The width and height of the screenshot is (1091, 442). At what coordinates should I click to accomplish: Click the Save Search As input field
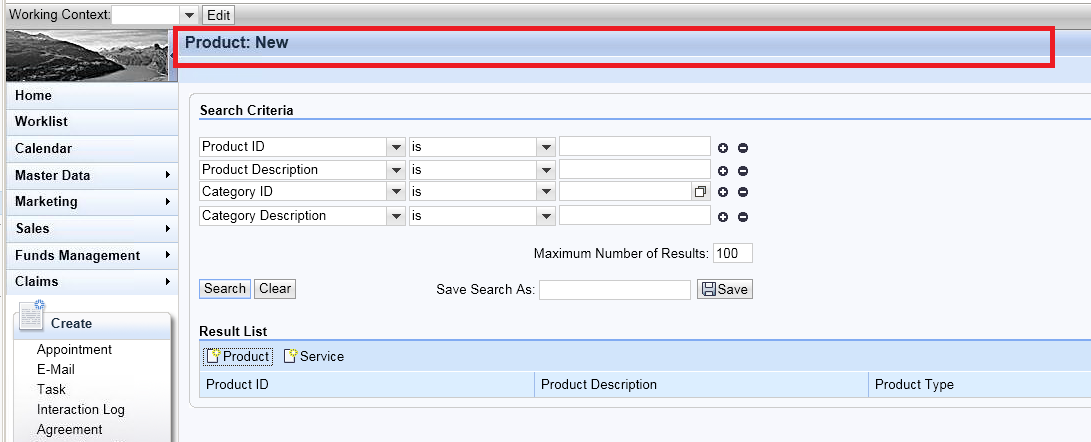pos(615,290)
